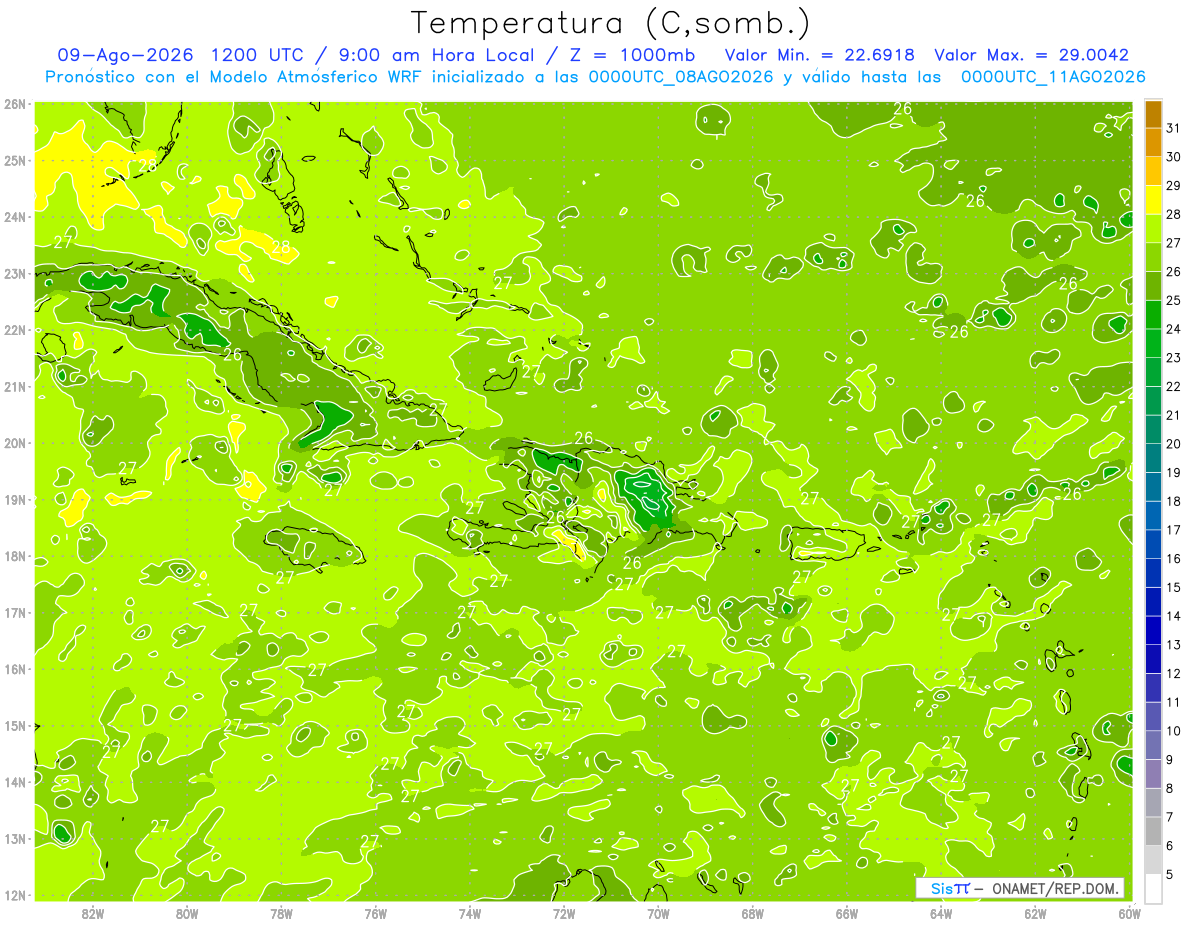Click the blue color scale band between 15 and 16
1200x927 pixels.
point(1153,573)
